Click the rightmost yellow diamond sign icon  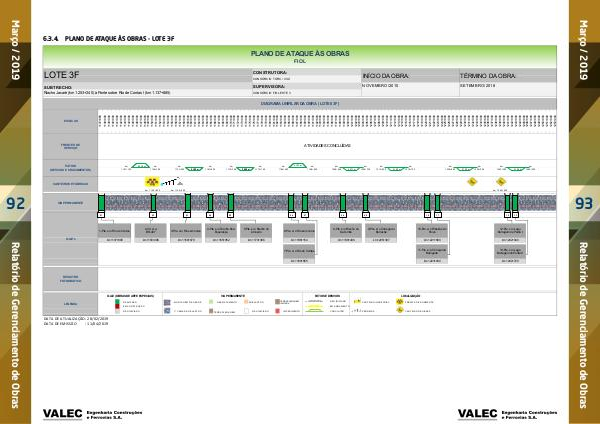point(499,183)
